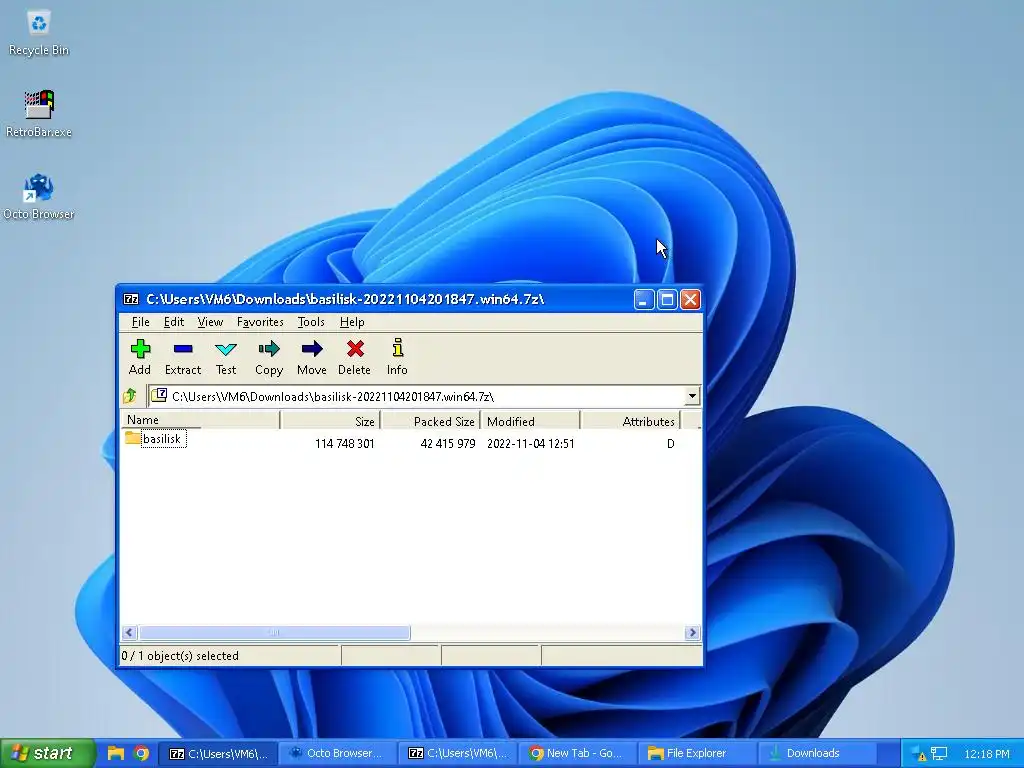Click the 114 748 301 size value
This screenshot has width=1024, height=768.
click(345, 443)
